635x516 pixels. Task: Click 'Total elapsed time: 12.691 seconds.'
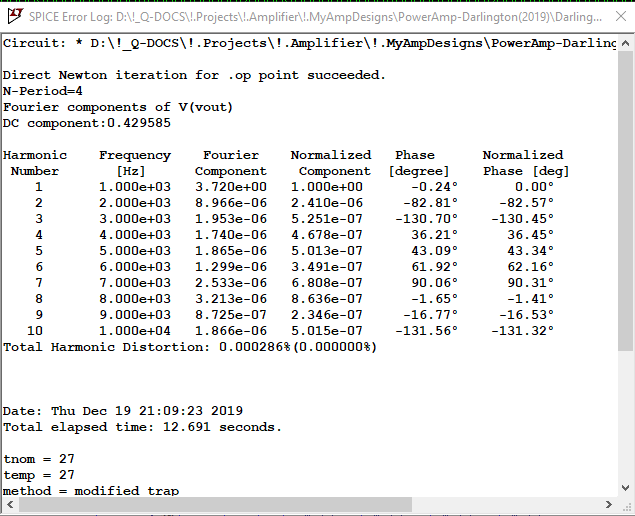coord(142,427)
